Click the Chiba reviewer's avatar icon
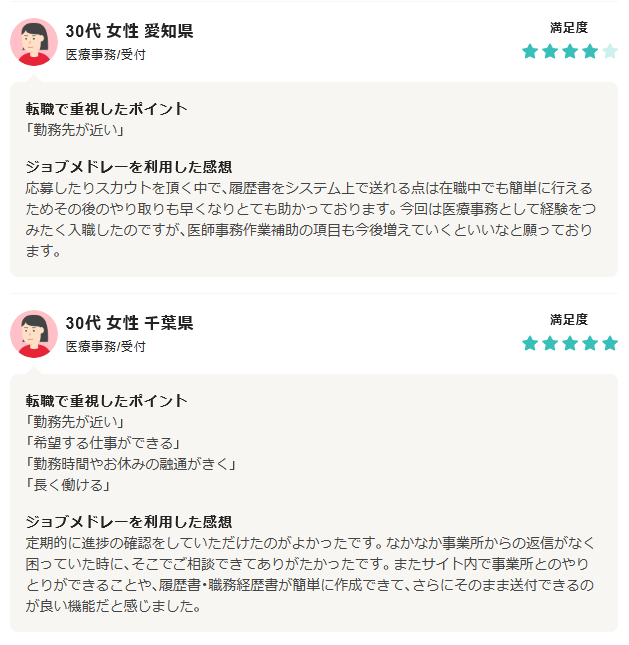Viewport: 629px width, 645px height. coord(34,334)
